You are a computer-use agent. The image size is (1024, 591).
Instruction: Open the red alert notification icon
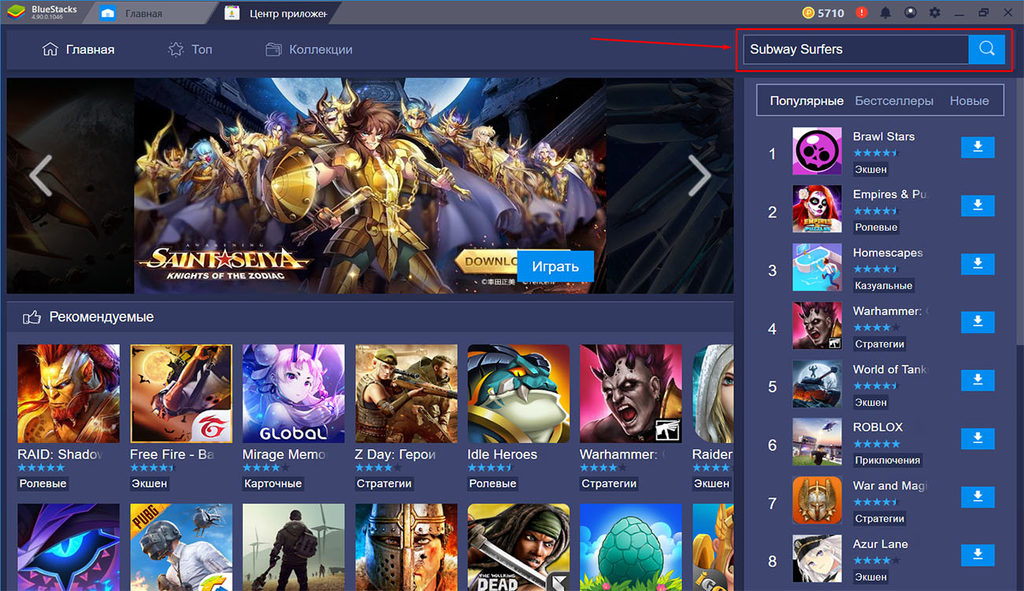click(861, 12)
